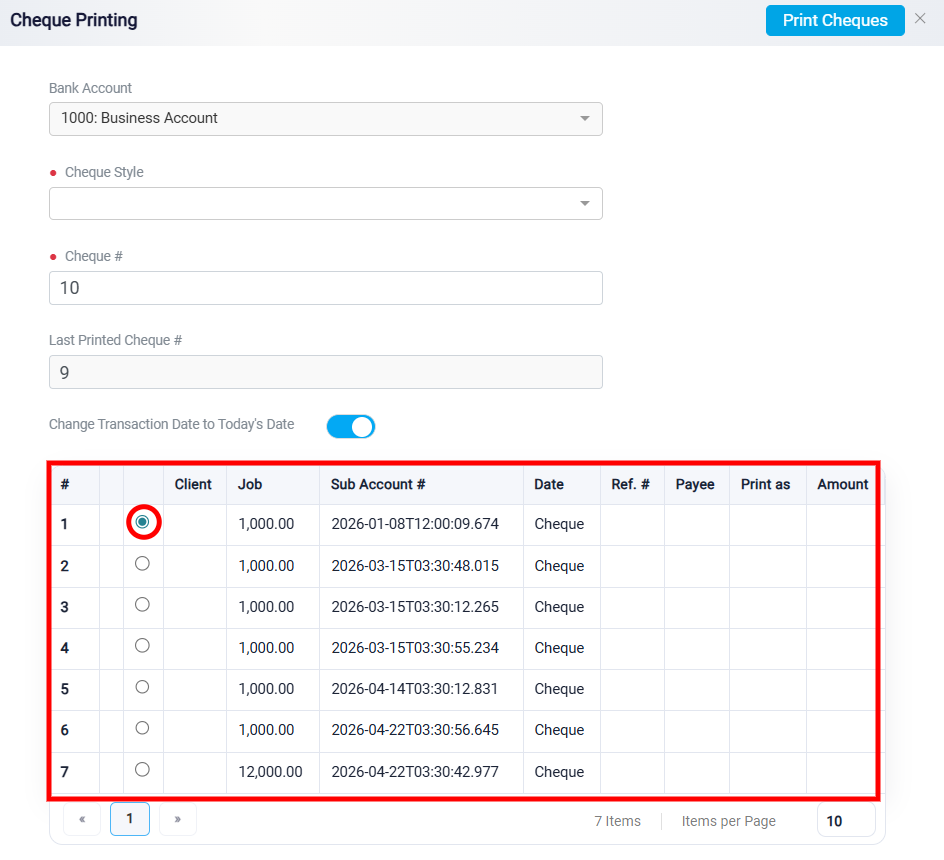Click timestamp 2026-03-15T03:30:55.234

click(415, 648)
